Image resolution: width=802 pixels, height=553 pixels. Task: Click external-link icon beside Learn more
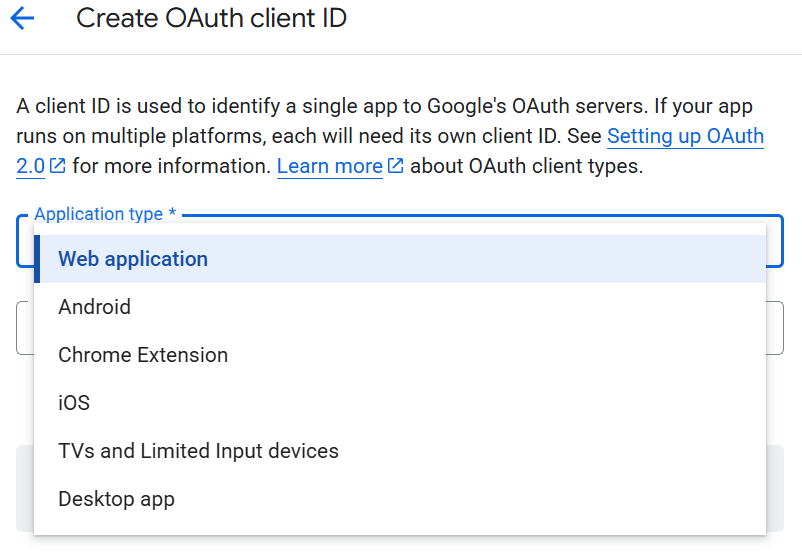tap(395, 166)
